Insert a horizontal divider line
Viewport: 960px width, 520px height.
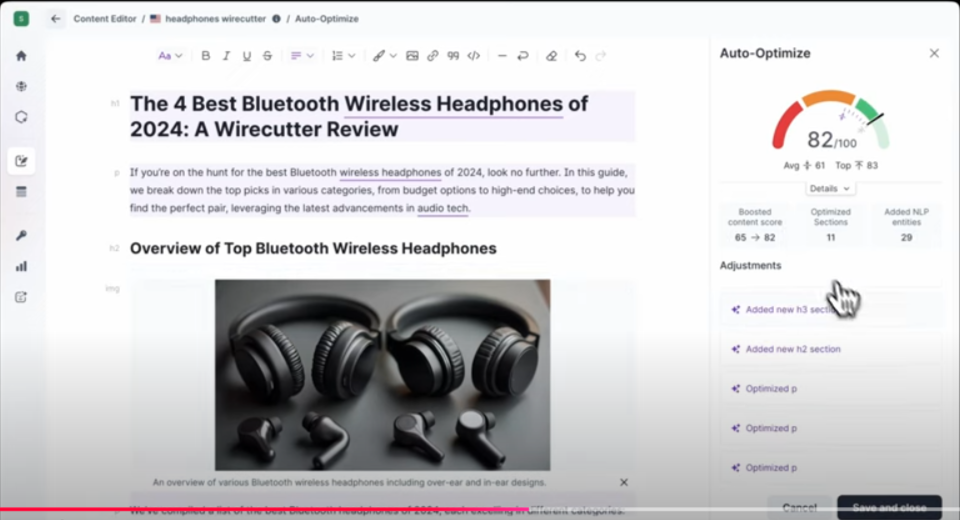point(502,56)
